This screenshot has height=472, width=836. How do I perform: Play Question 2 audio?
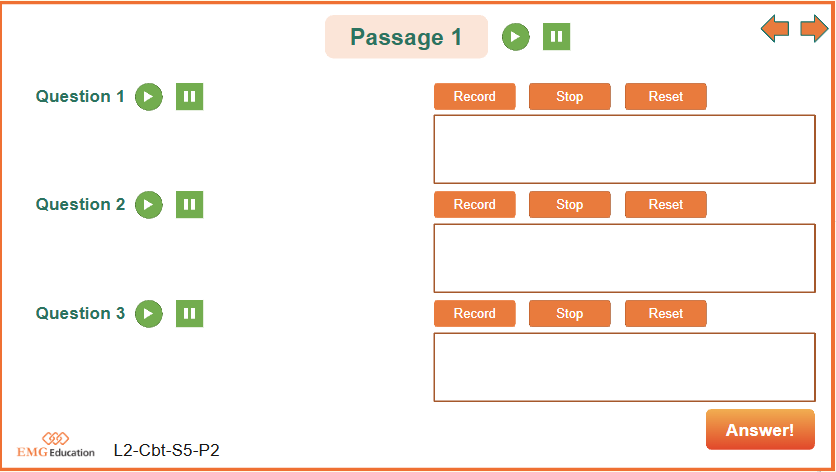pyautogui.click(x=148, y=205)
